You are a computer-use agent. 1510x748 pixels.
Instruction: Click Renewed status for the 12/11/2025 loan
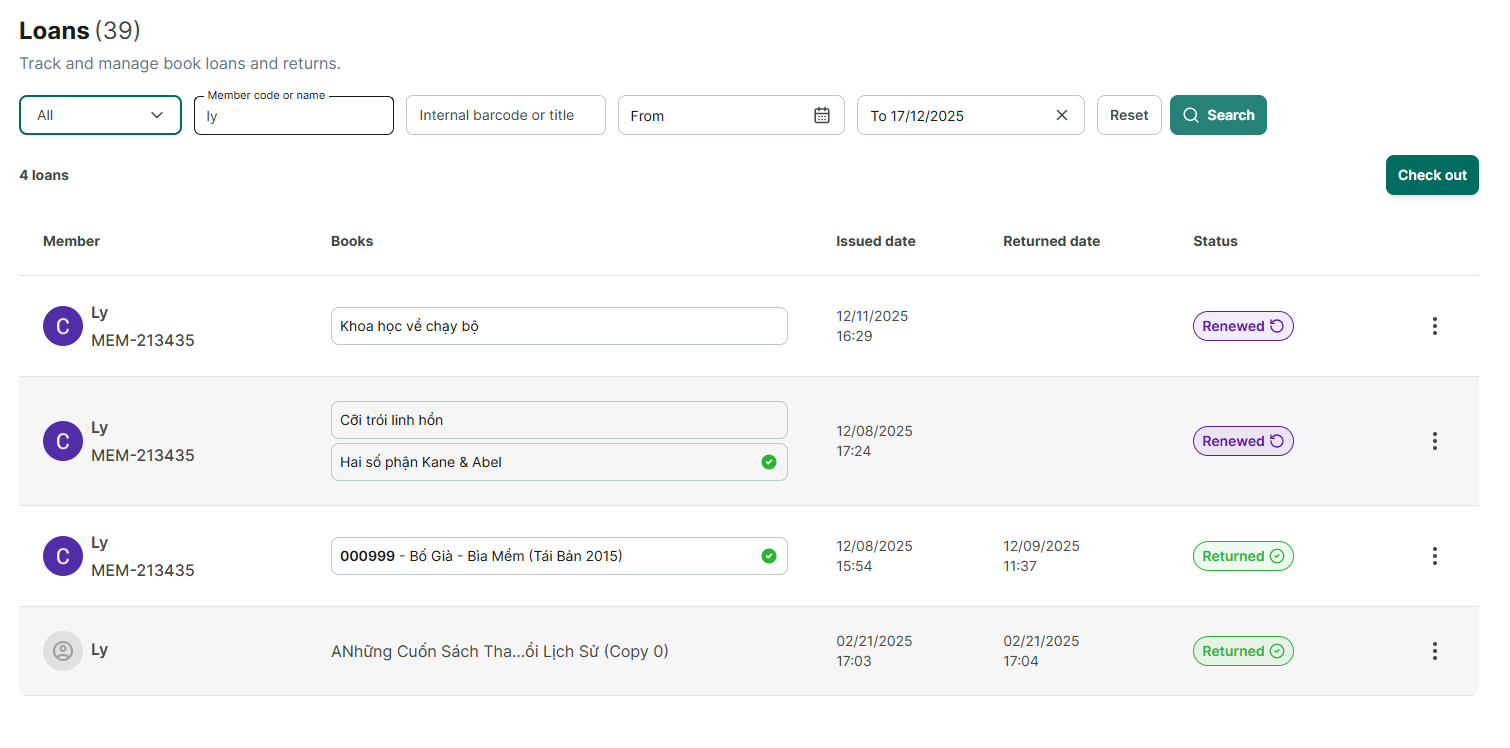pyautogui.click(x=1243, y=326)
